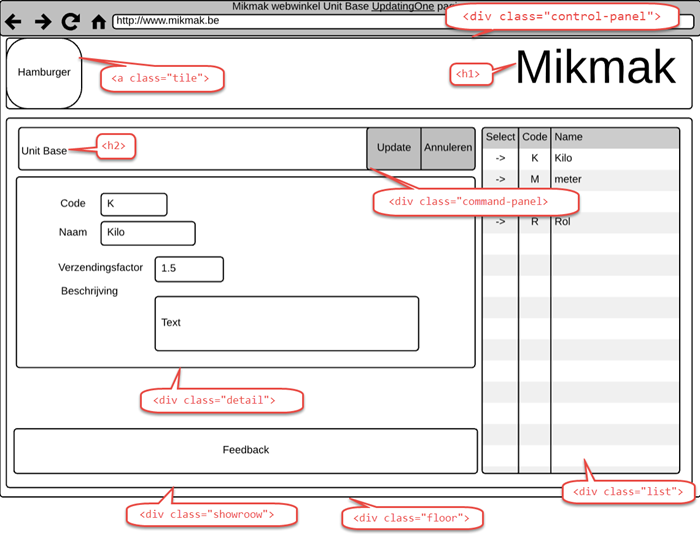Select the Kilo row arrow
Viewport: 700px width, 535px height.
pos(500,158)
